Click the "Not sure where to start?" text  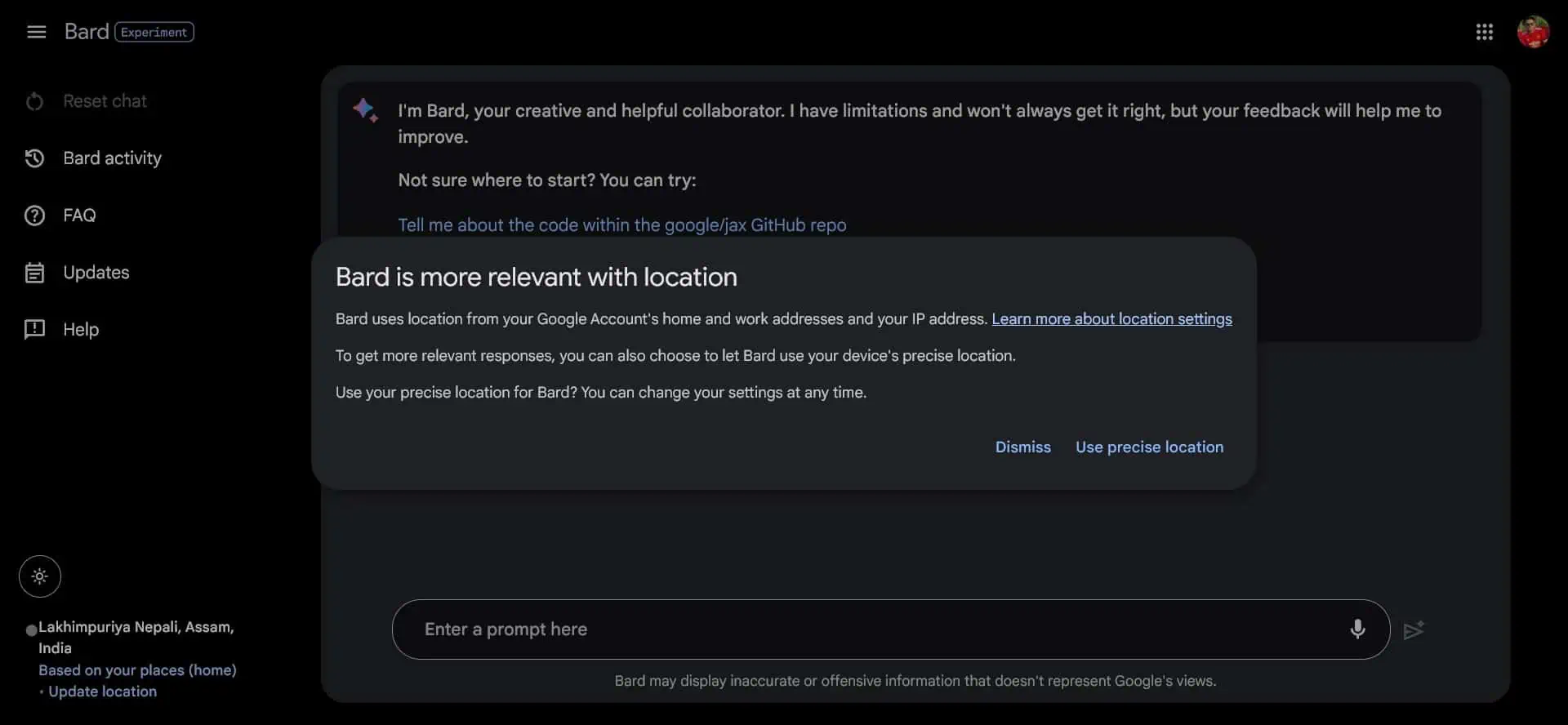[x=547, y=180]
